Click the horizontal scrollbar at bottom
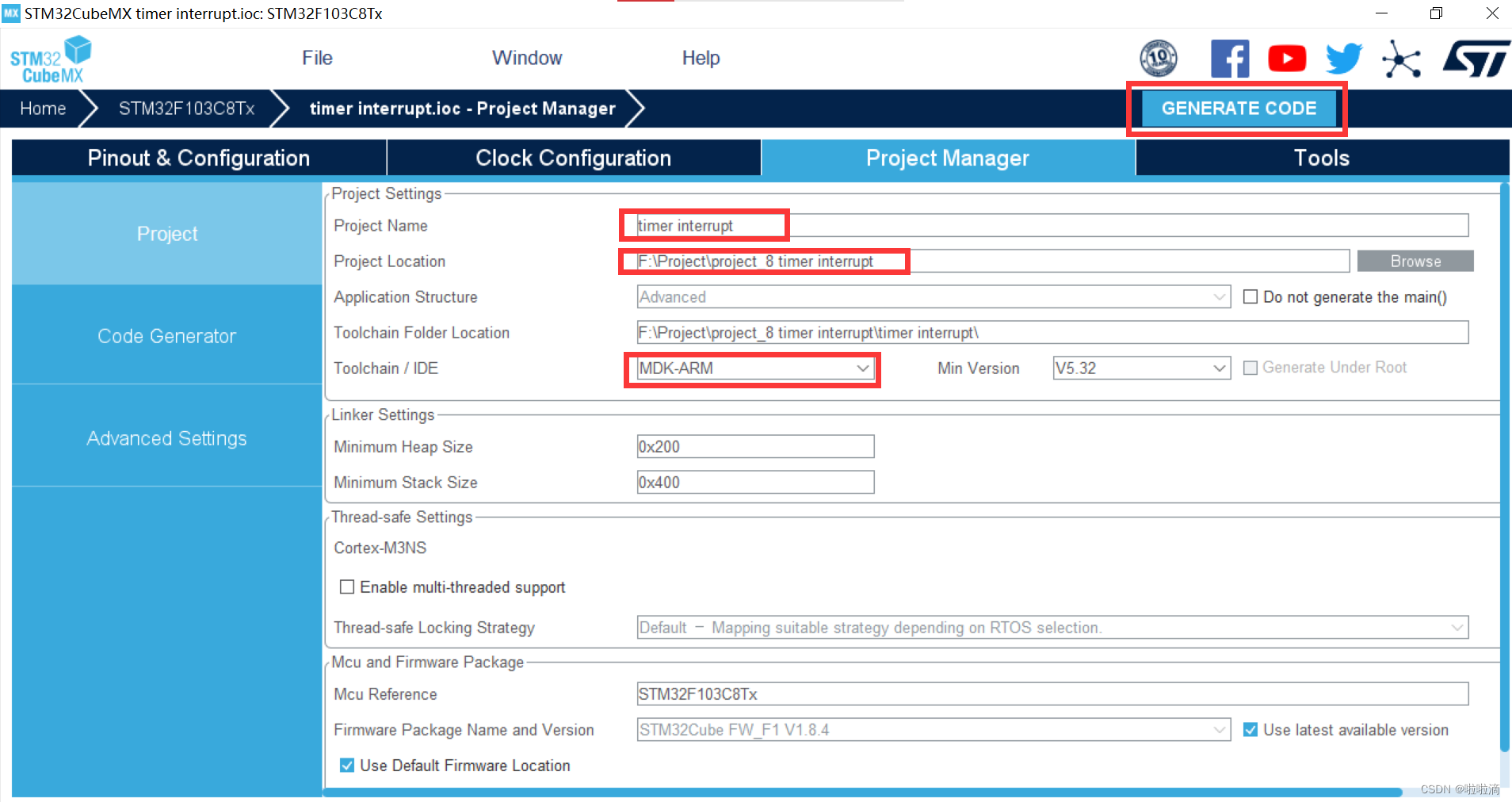Image resolution: width=1512 pixels, height=802 pixels. pos(863,792)
